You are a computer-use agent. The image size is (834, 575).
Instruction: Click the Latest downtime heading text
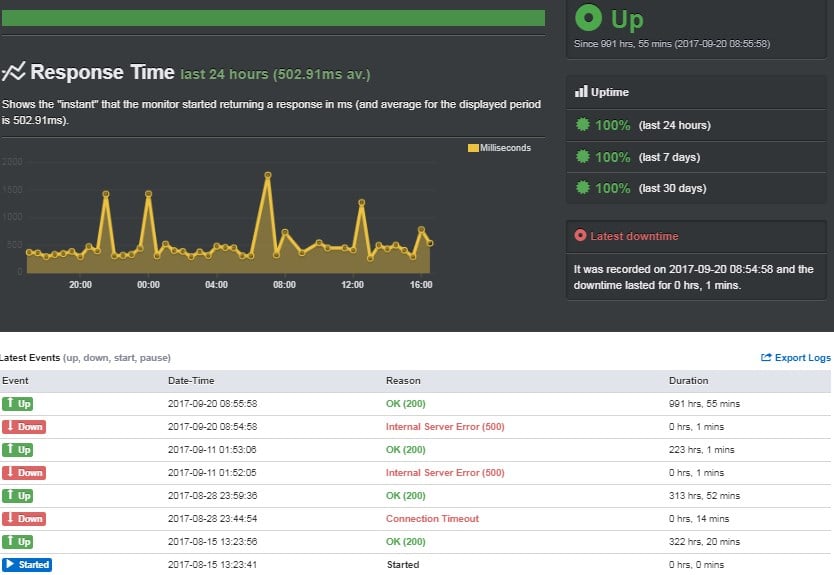634,236
